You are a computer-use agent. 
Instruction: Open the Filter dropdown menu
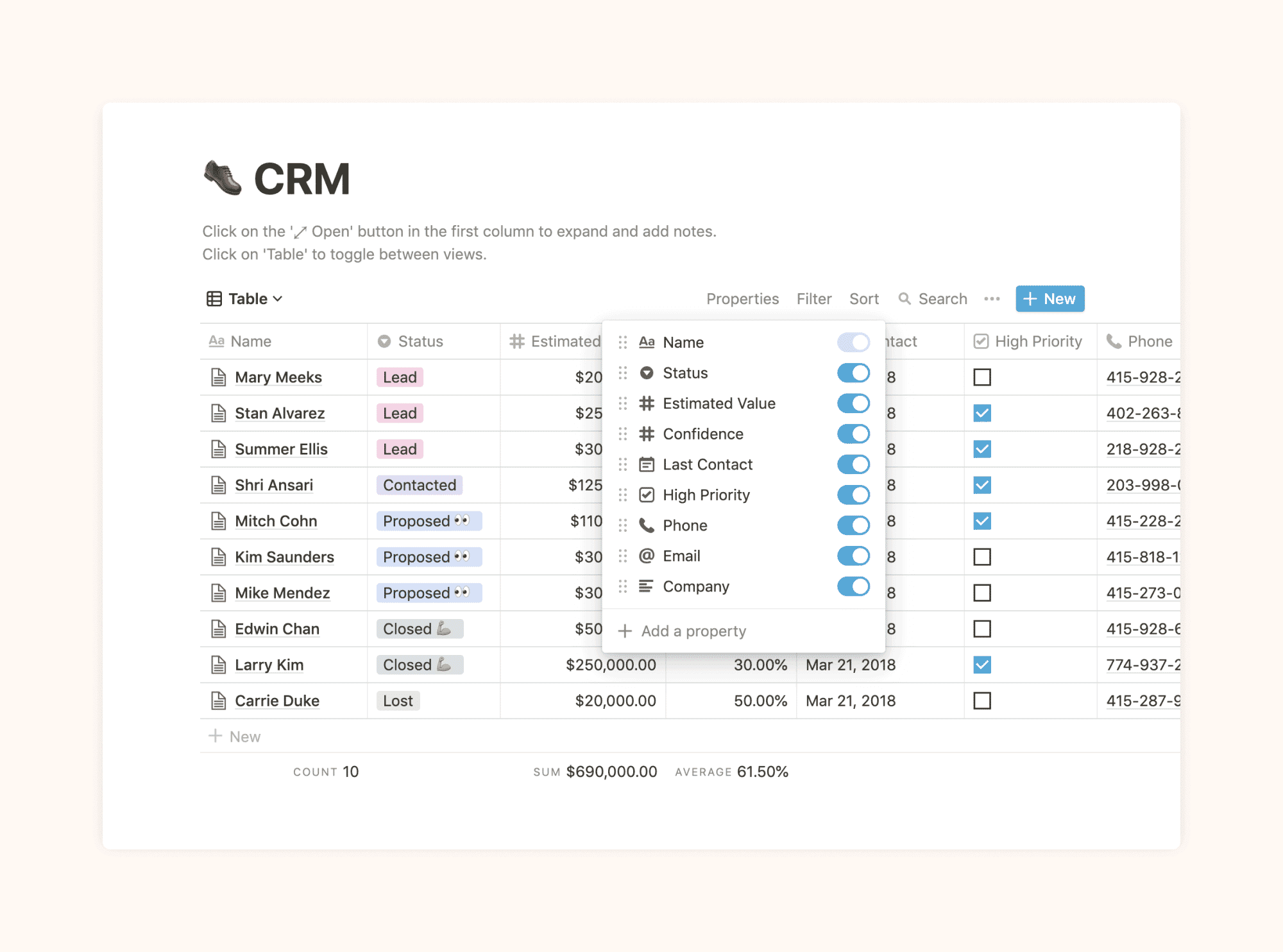[x=813, y=298]
